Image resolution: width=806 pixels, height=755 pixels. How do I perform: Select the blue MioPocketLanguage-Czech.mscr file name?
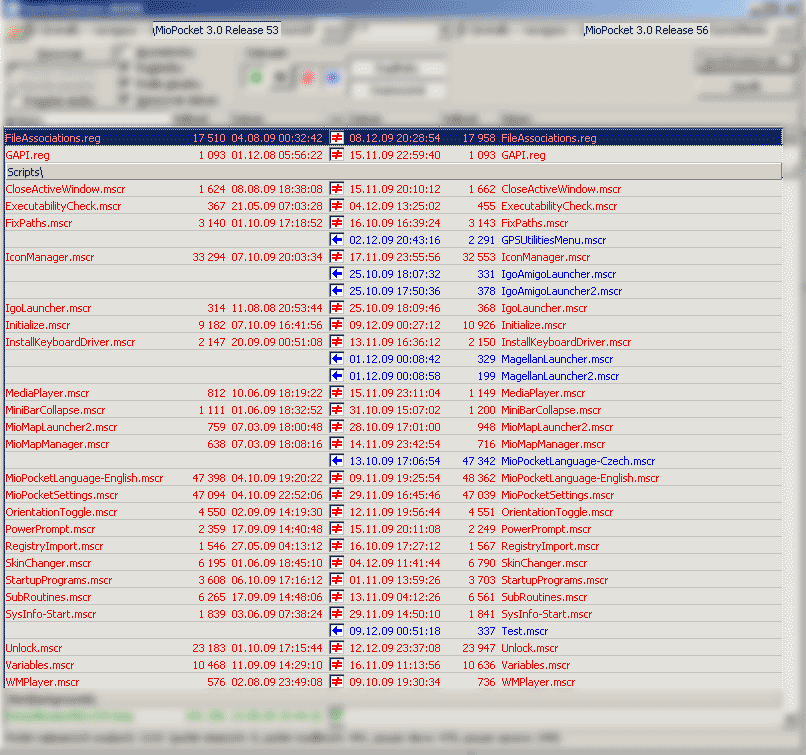pyautogui.click(x=578, y=461)
